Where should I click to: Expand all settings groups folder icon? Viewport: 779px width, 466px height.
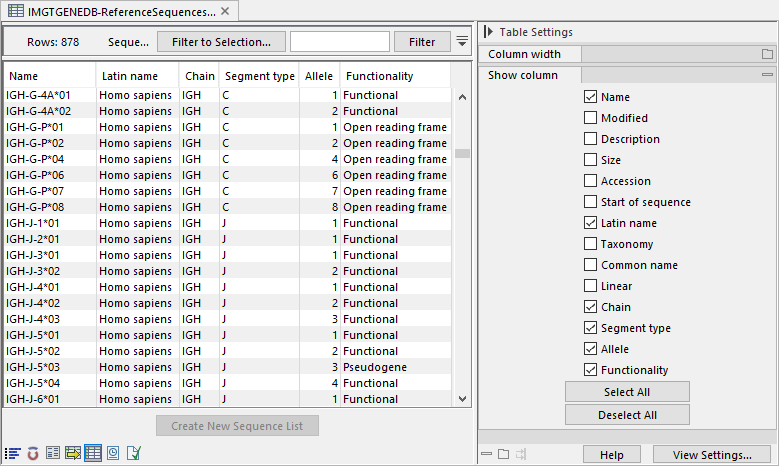point(504,454)
